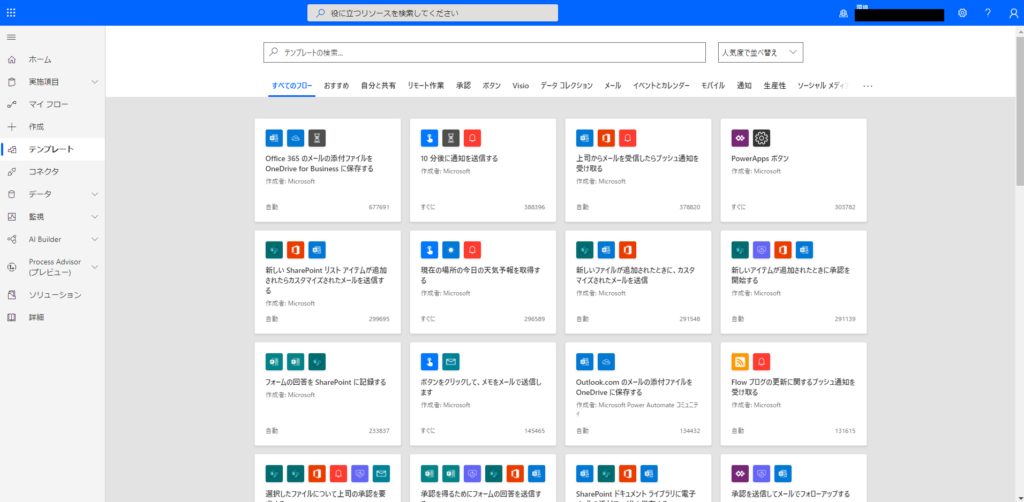Open the 新しいファイルが追加されたときに template card
1024x502 pixels.
pyautogui.click(x=639, y=282)
